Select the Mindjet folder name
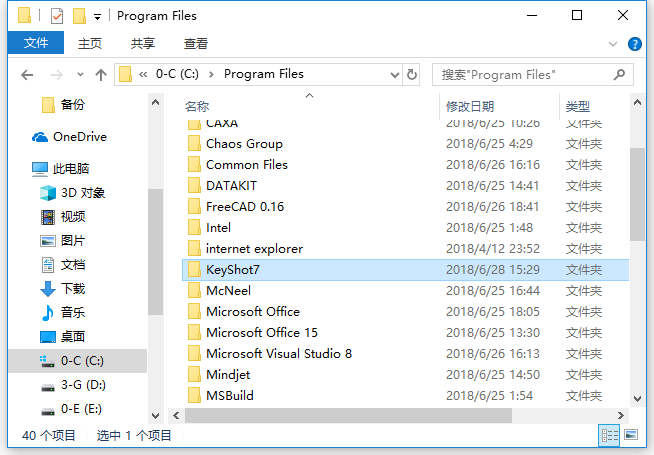This screenshot has width=654, height=455. pos(228,375)
